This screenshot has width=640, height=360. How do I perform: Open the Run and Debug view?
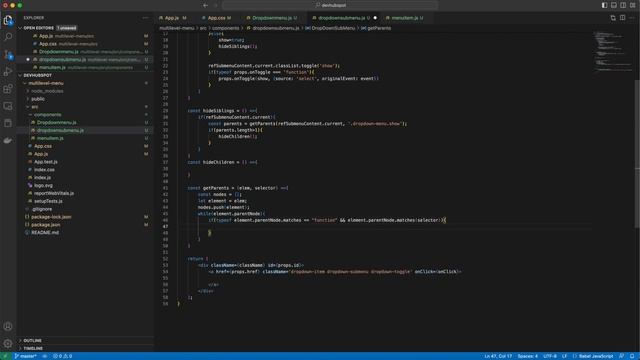[8, 72]
